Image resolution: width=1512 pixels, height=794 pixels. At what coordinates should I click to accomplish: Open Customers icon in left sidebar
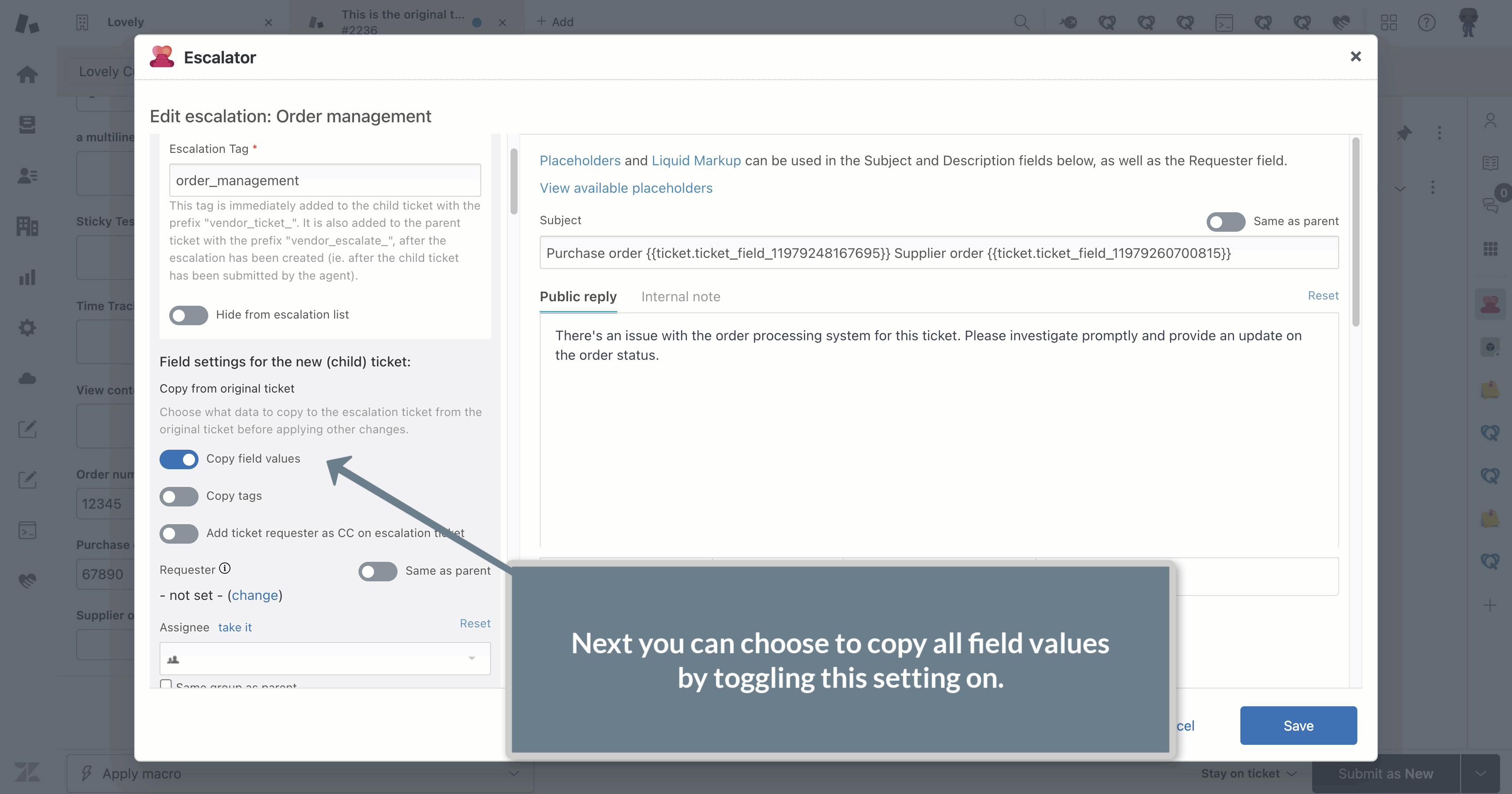[27, 175]
